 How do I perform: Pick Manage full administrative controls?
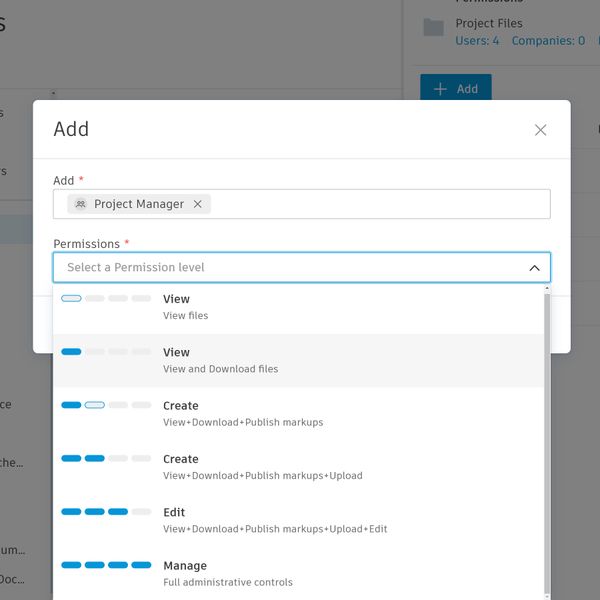click(x=300, y=573)
